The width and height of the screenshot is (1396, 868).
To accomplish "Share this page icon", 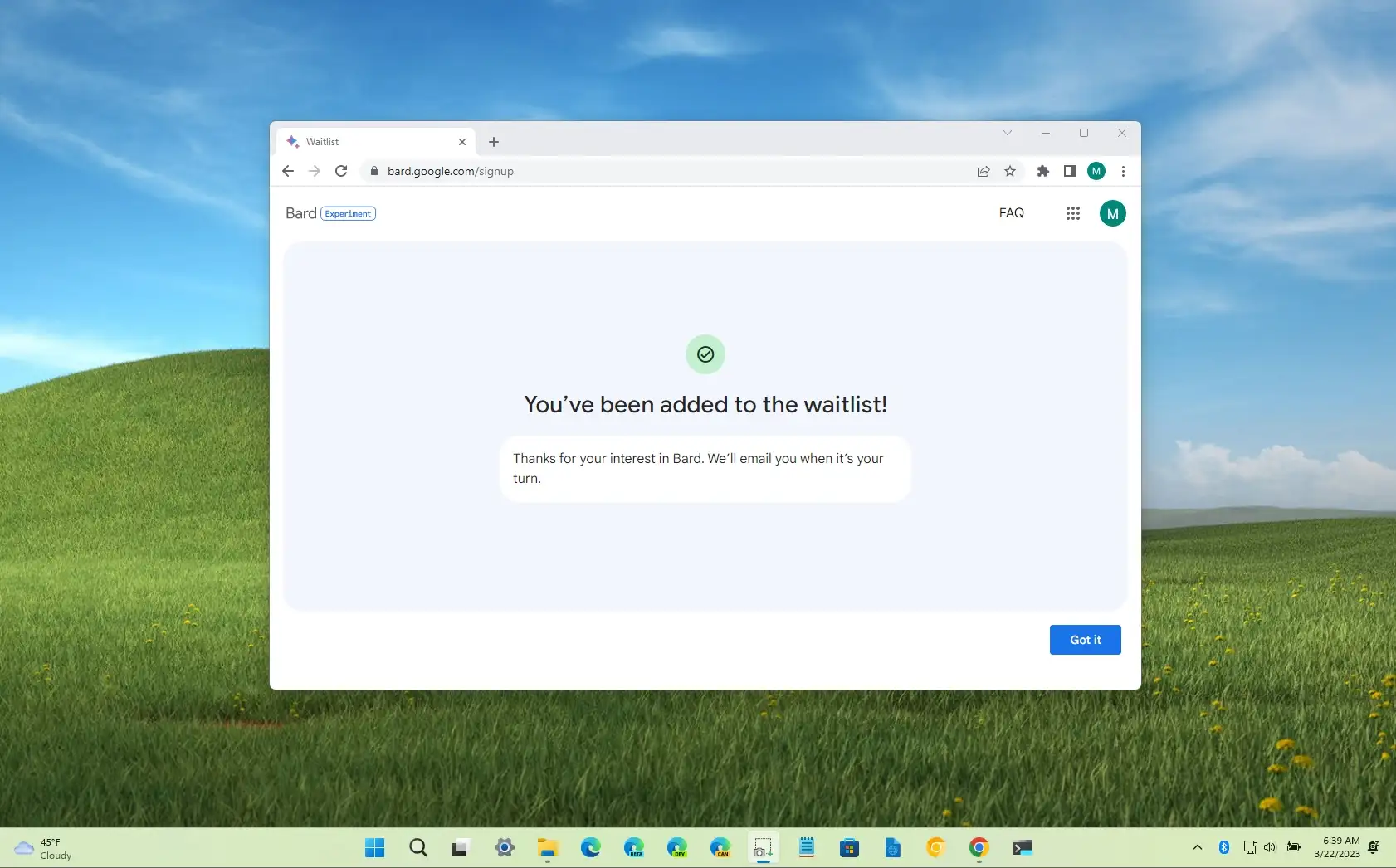I will 984,171.
